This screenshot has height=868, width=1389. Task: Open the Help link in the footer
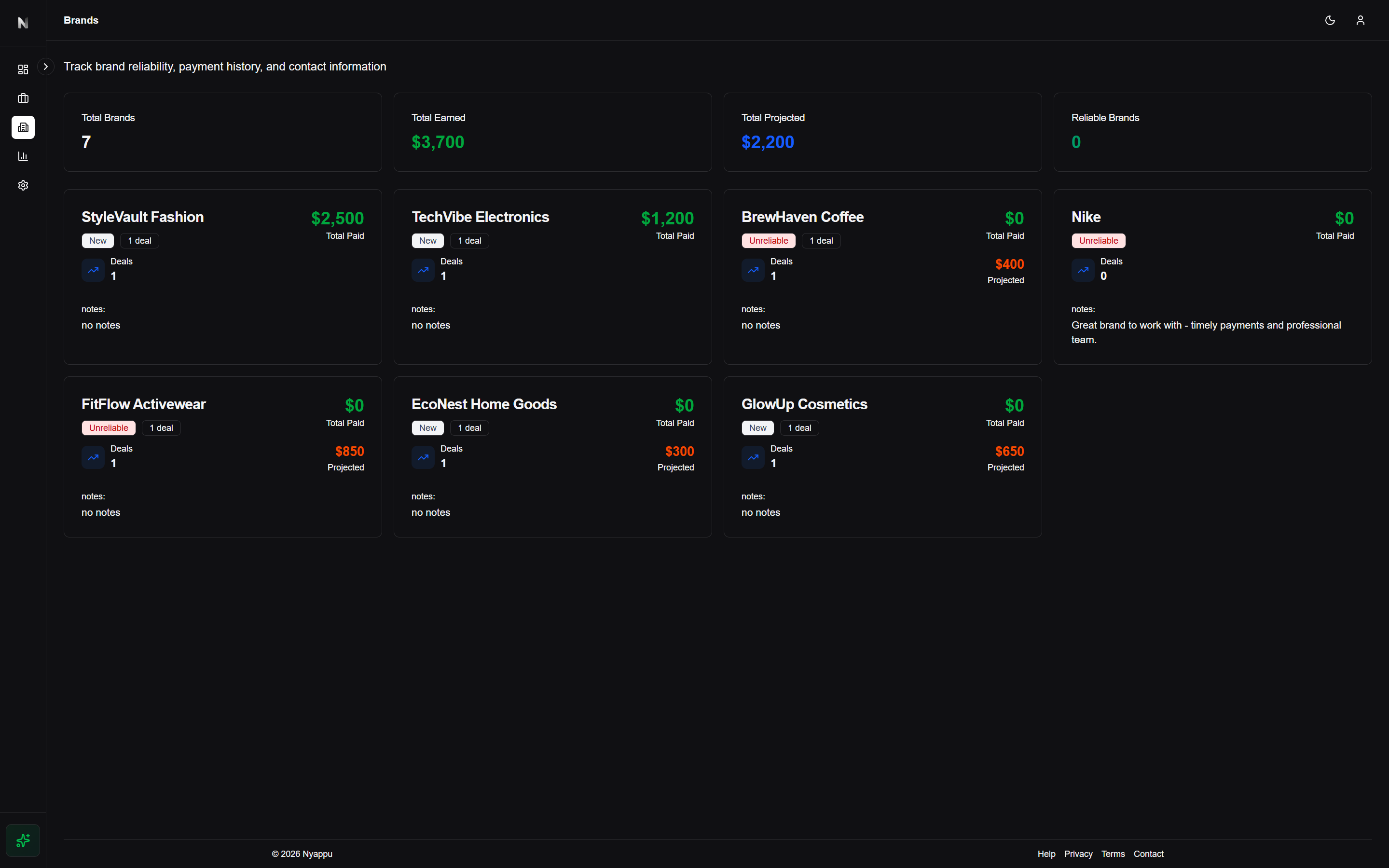coord(1046,854)
